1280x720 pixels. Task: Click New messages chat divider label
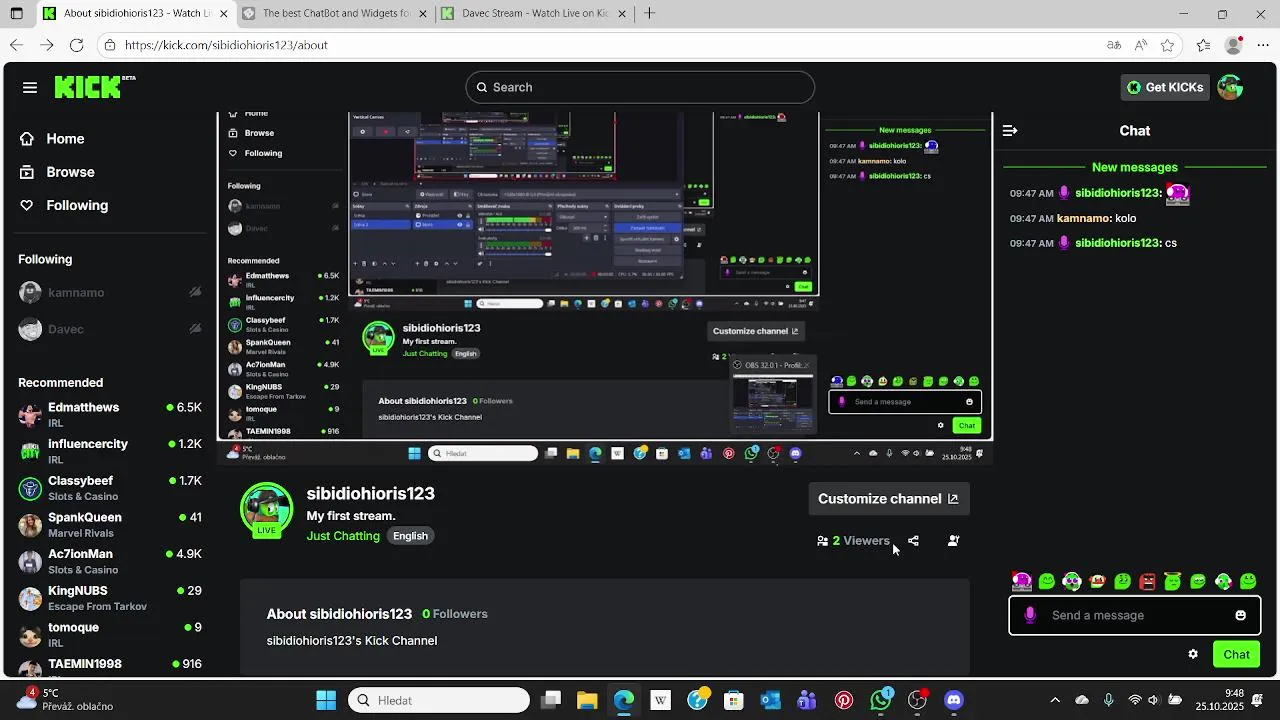click(1135, 167)
